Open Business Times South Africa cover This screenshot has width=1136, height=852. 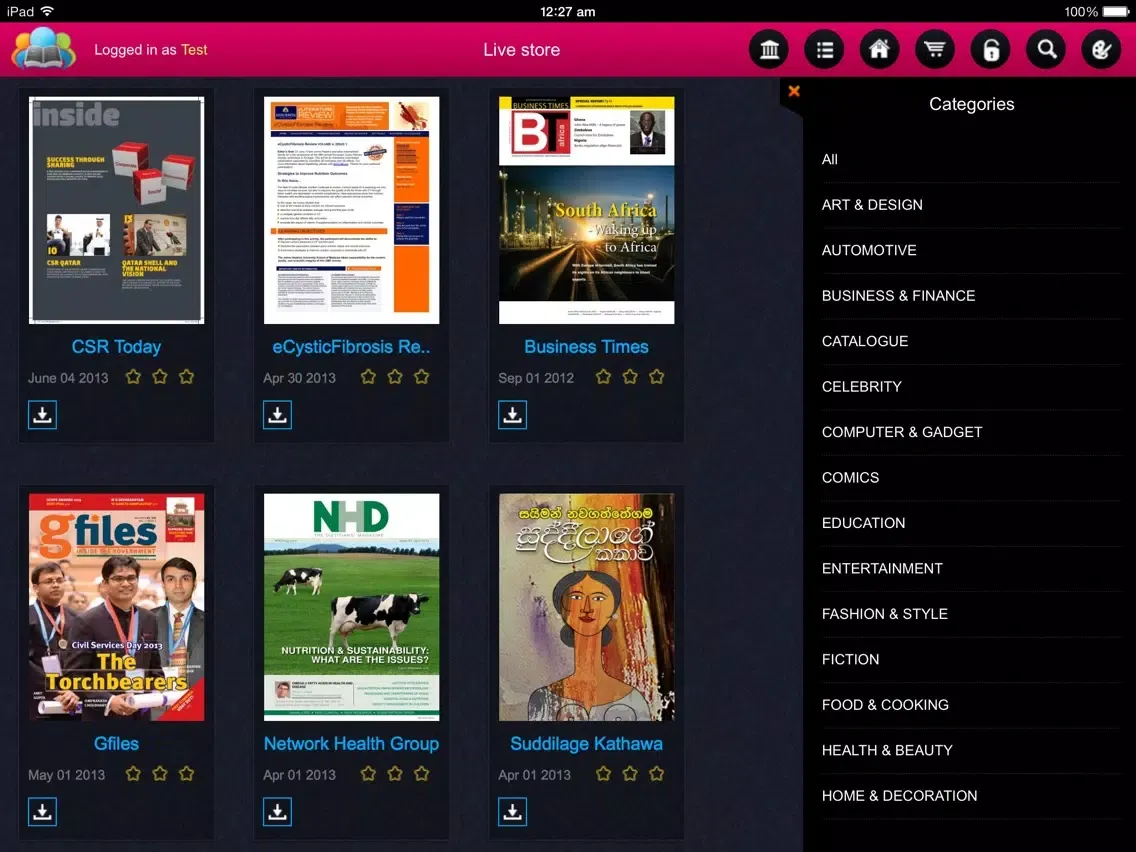(x=586, y=210)
